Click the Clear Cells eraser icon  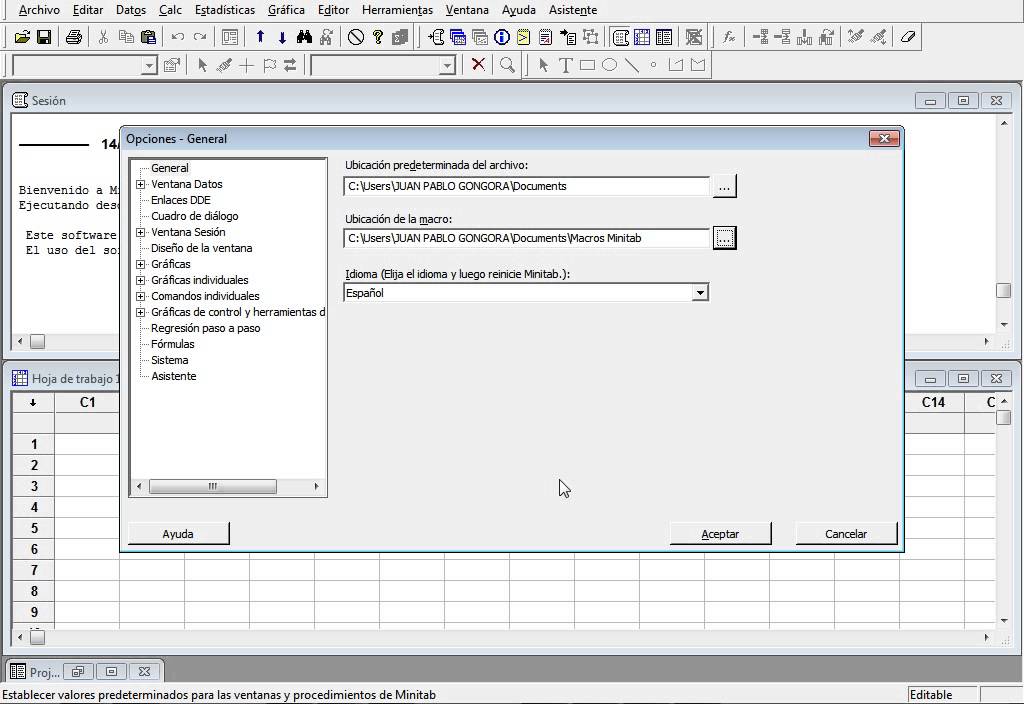[x=908, y=37]
